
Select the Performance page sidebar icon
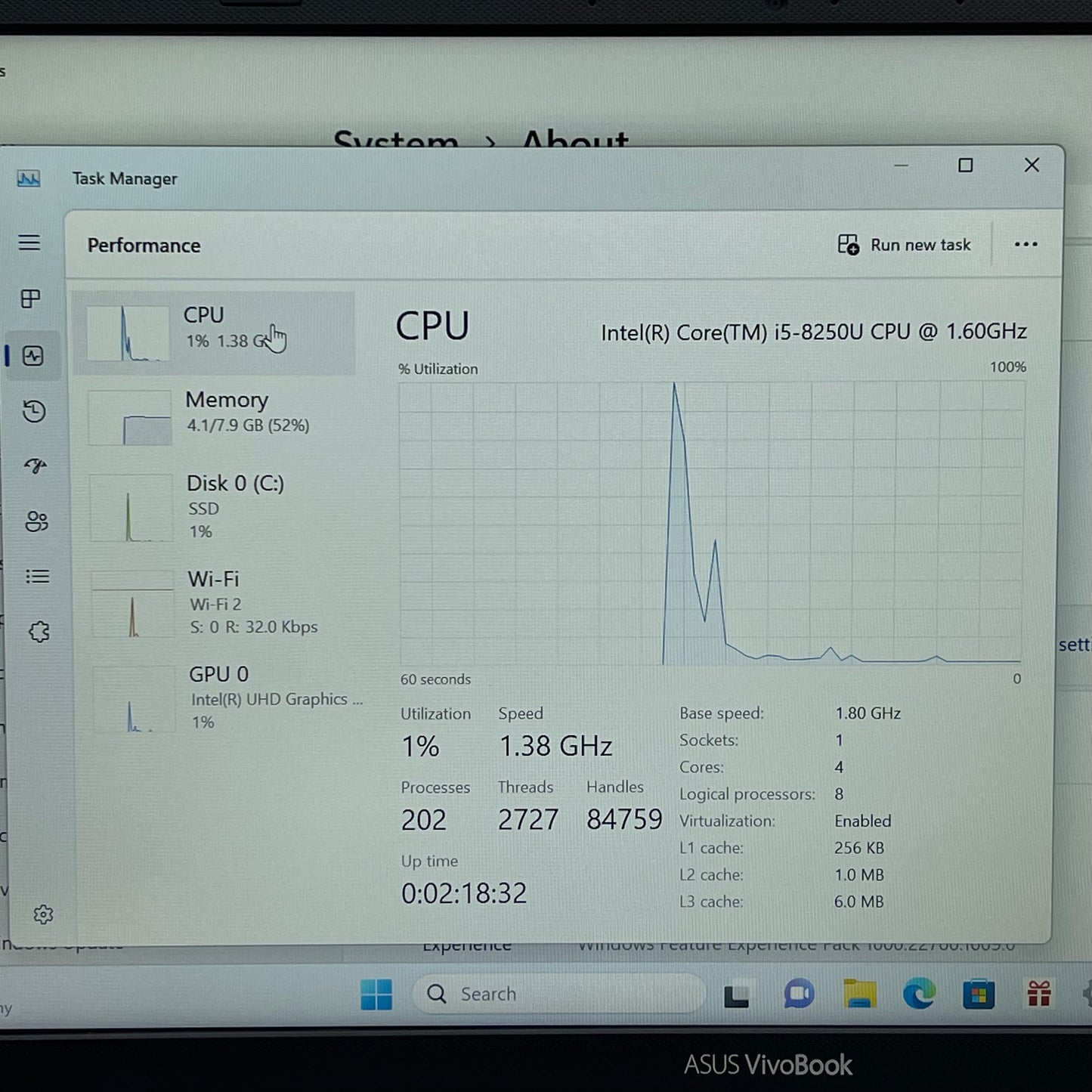[33, 356]
